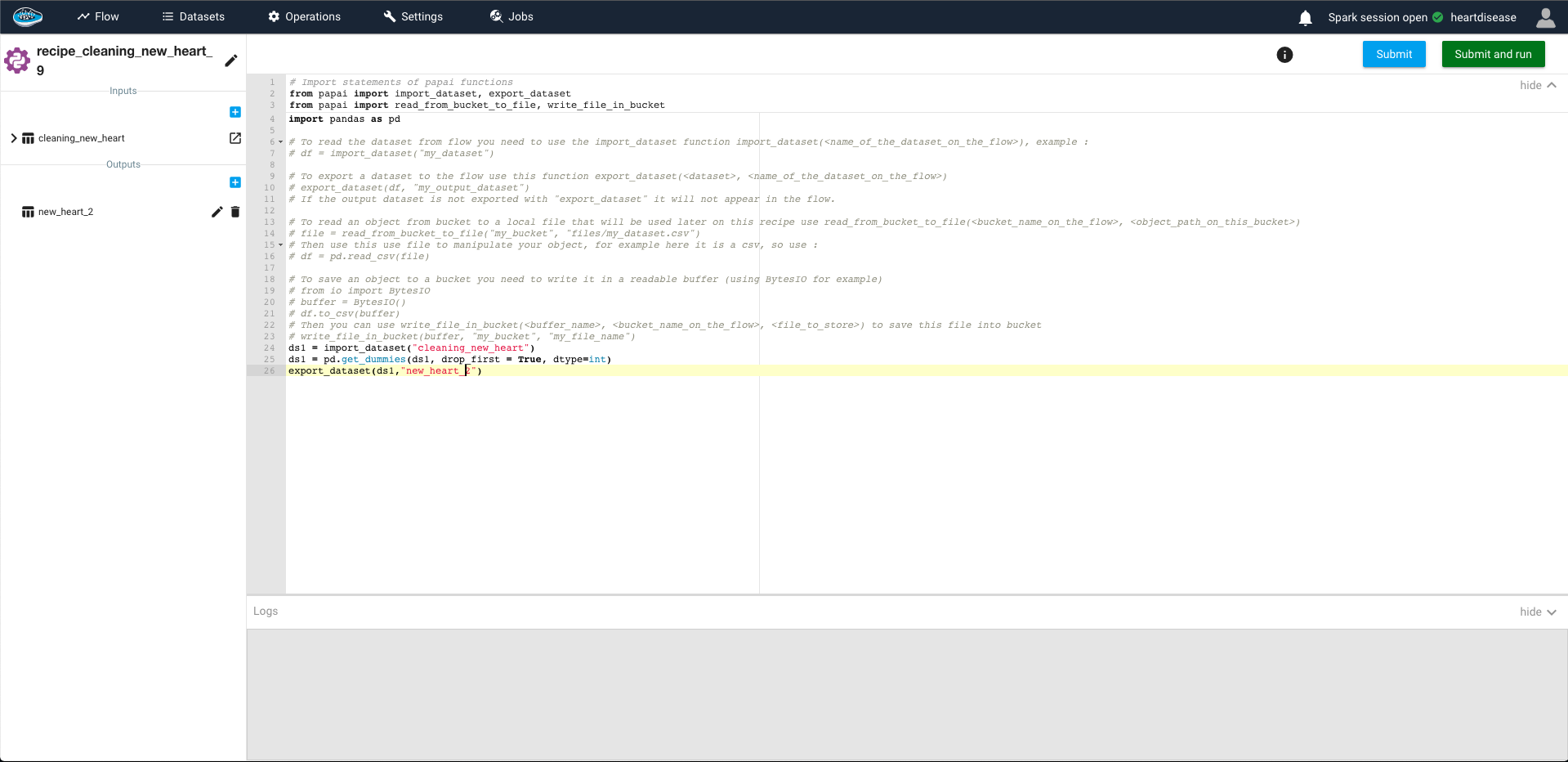Go to the Datasets page
This screenshot has height=762, width=1568.
[x=194, y=16]
